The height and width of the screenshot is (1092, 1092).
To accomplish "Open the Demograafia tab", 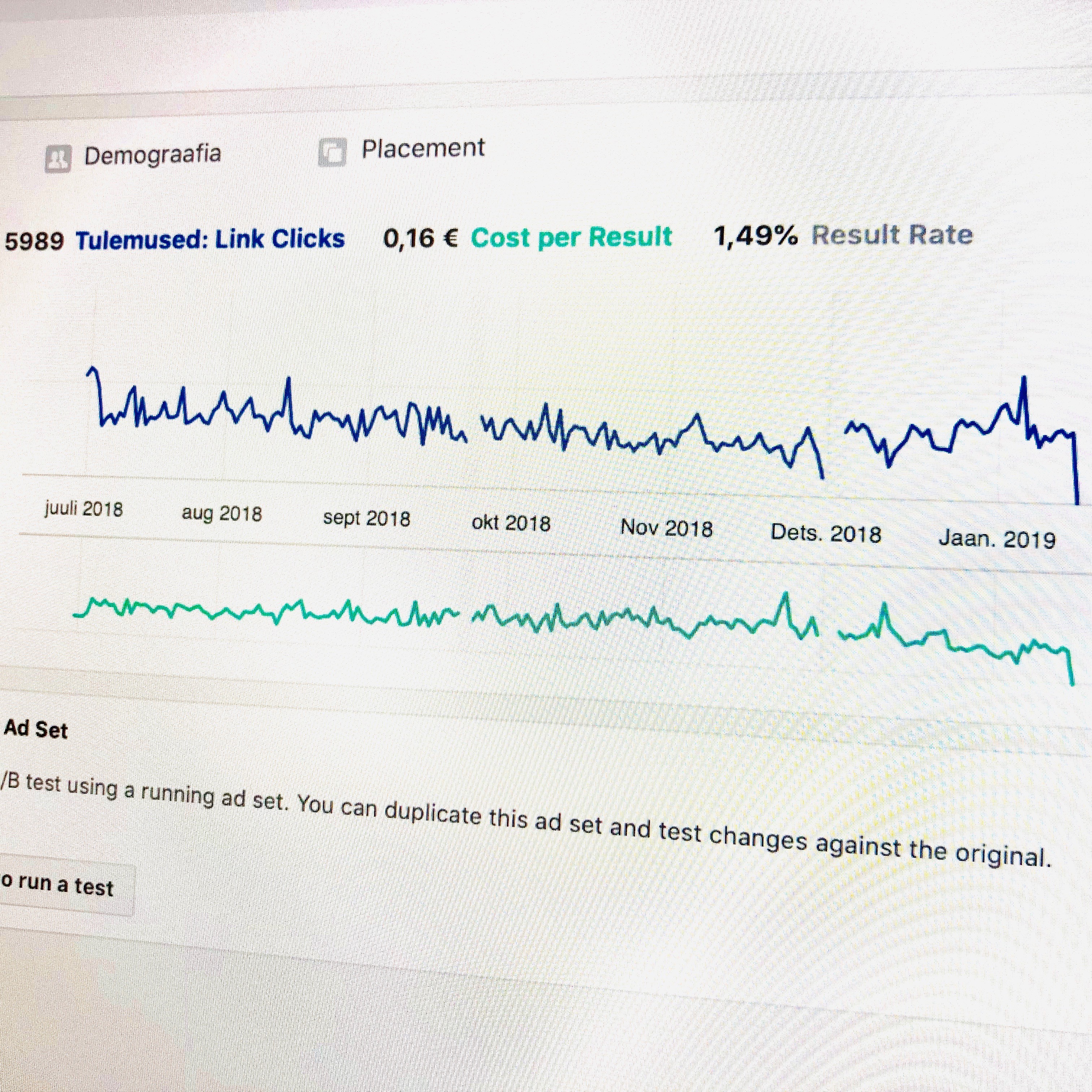I will 133,156.
